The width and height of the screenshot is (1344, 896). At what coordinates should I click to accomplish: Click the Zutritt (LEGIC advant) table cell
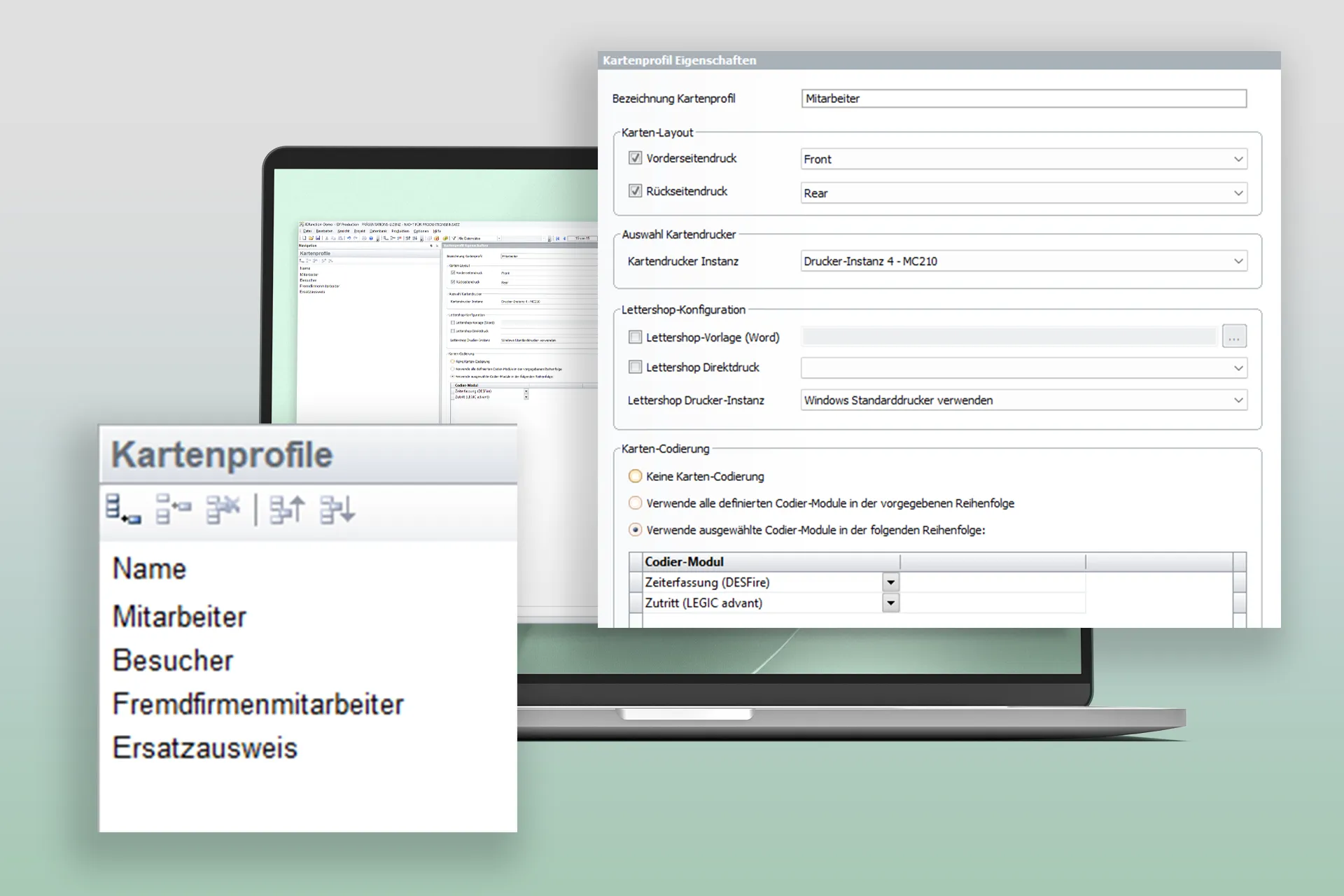pos(763,603)
